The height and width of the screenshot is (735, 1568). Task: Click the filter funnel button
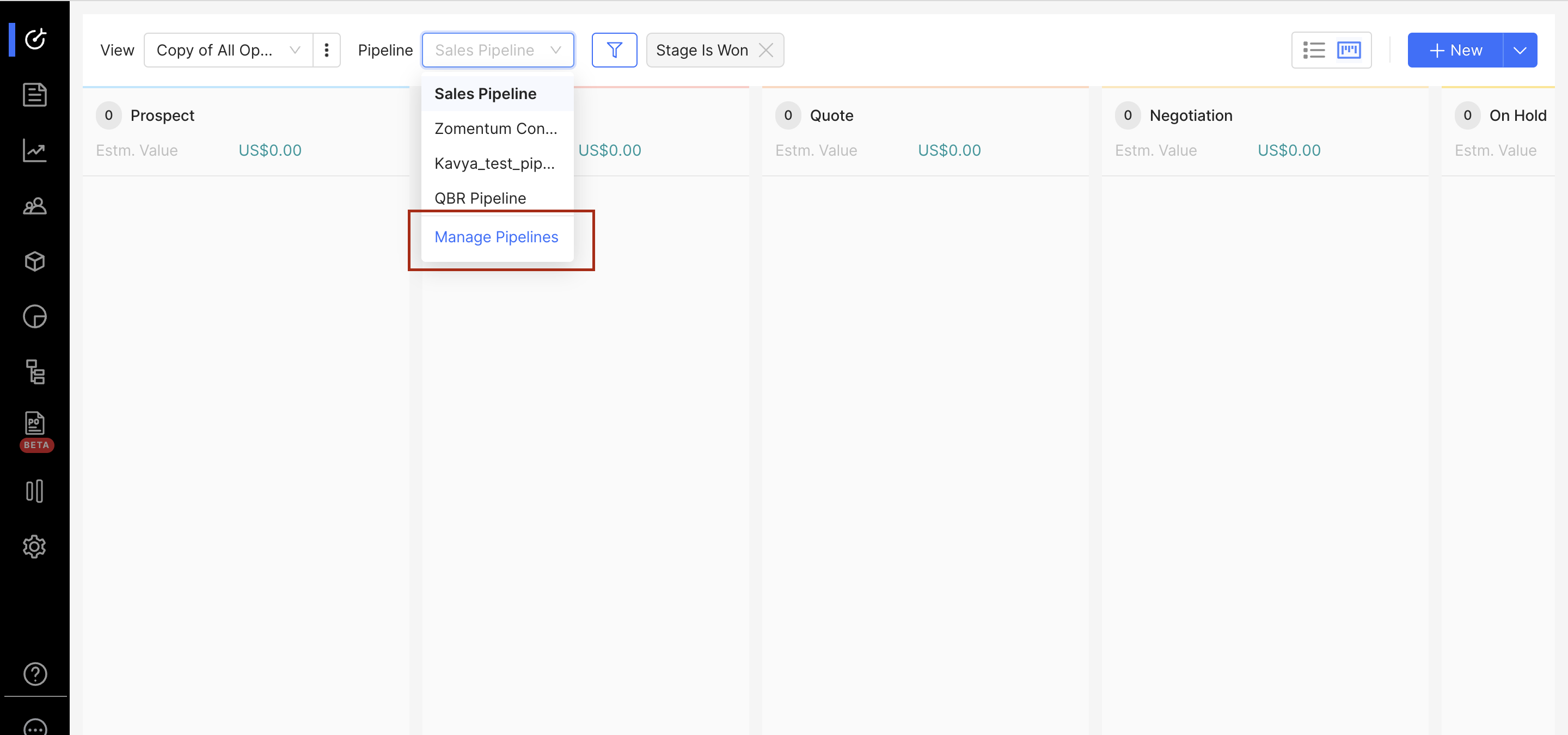614,50
